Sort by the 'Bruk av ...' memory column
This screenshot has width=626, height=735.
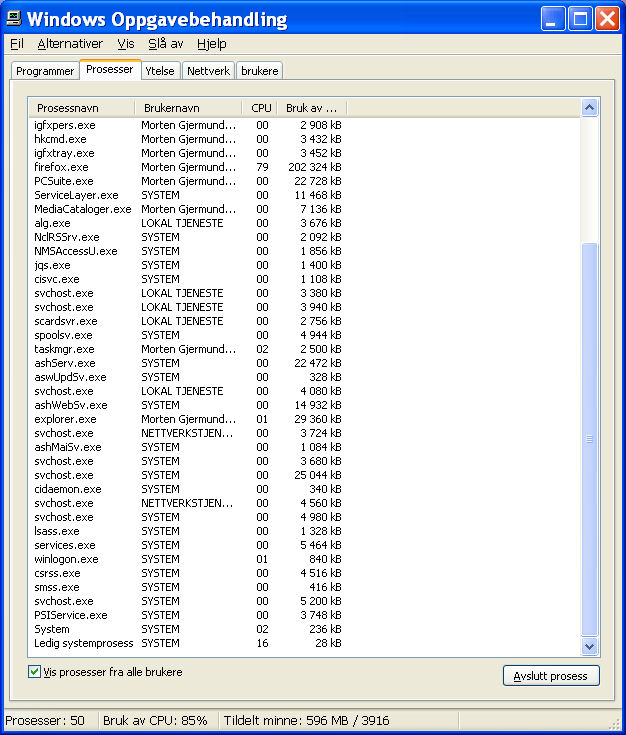click(x=312, y=108)
